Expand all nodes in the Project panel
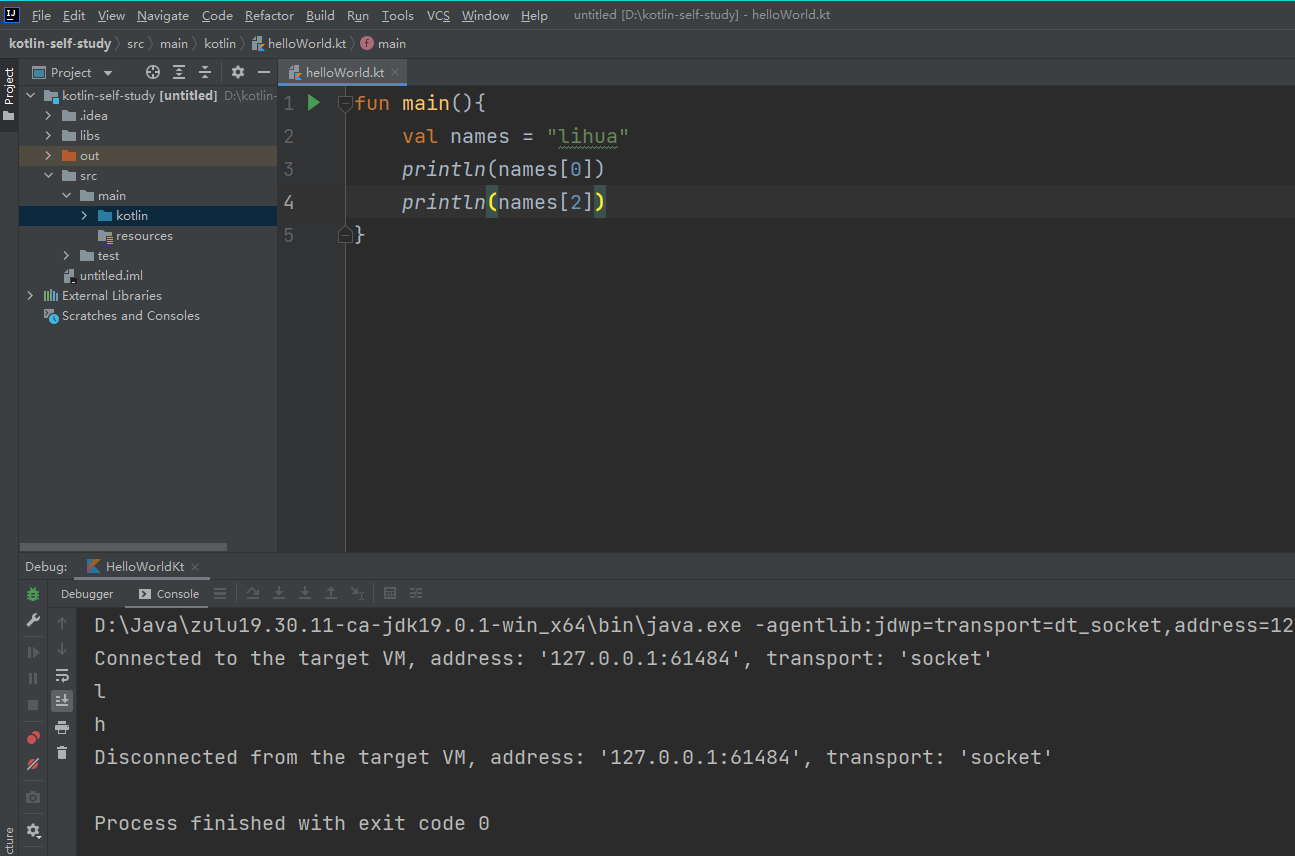1295x856 pixels. coord(179,72)
